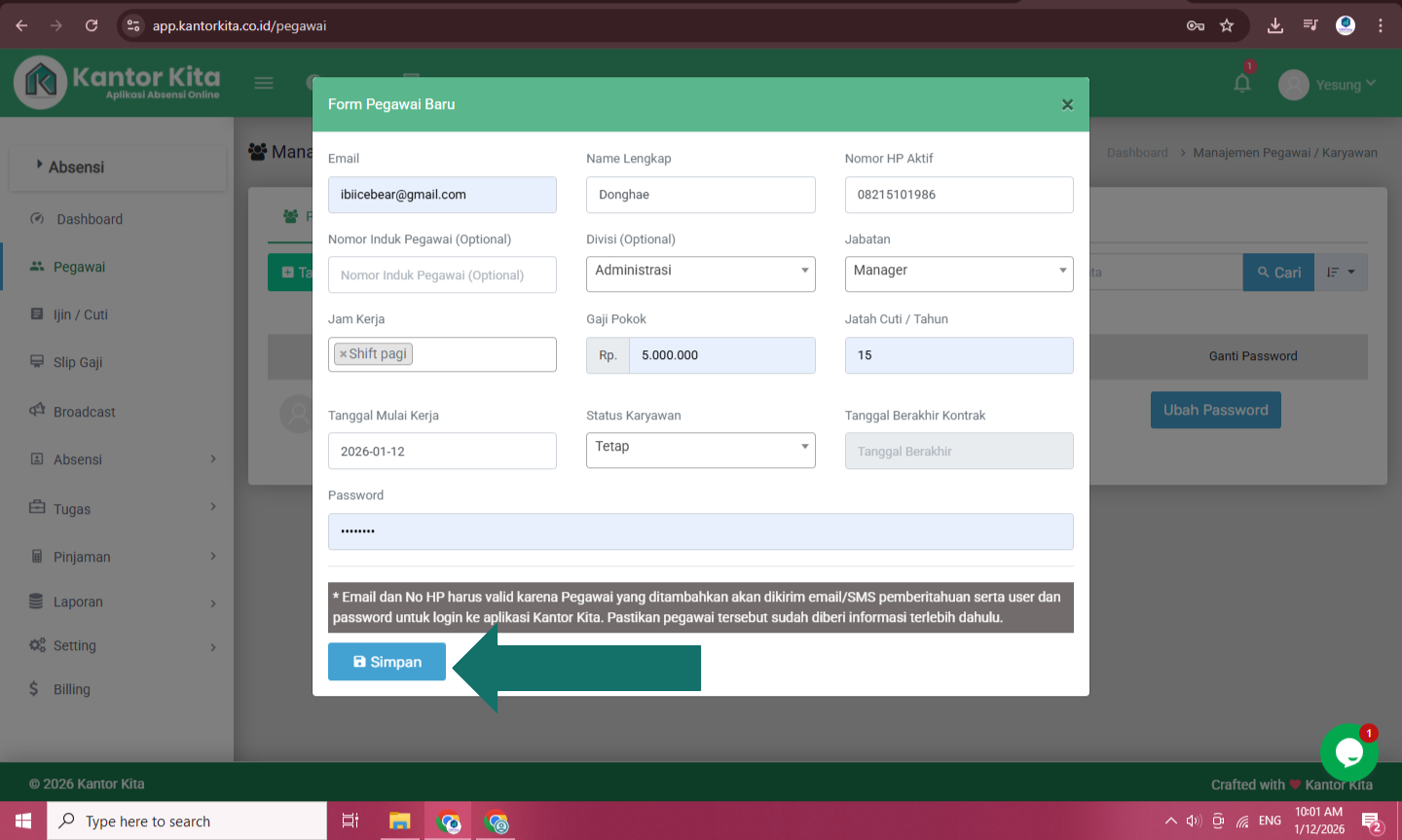This screenshot has width=1402, height=840.
Task: Open the Chrome downloads icon
Action: 1274,25
